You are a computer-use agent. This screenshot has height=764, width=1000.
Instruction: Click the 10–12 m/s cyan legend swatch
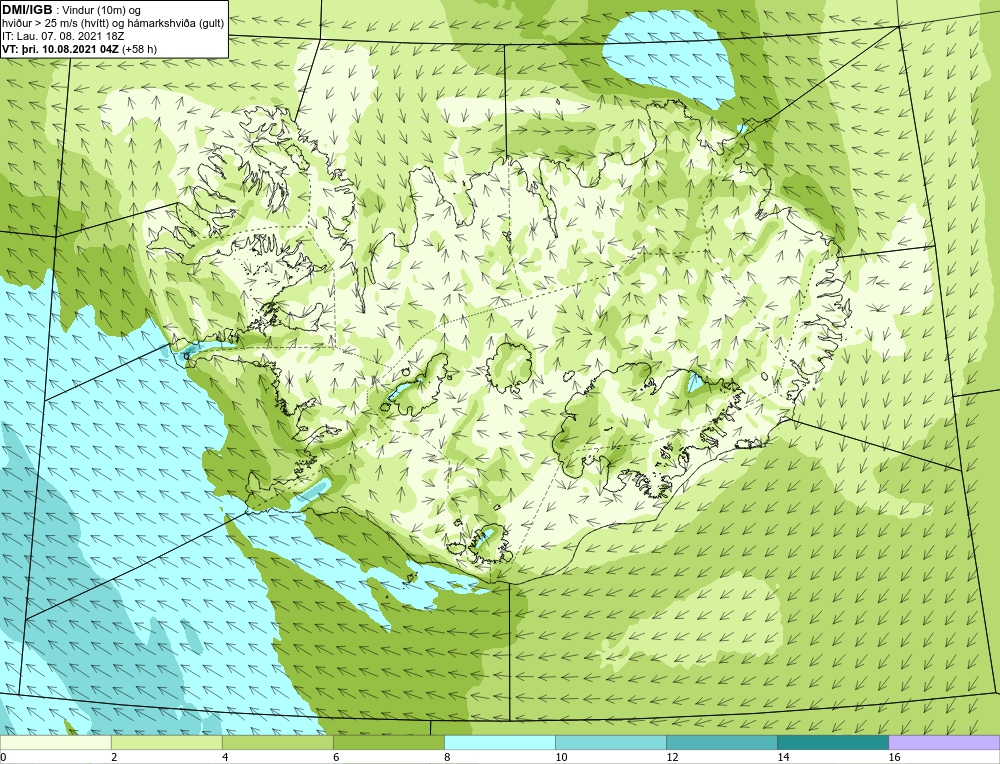(610, 742)
